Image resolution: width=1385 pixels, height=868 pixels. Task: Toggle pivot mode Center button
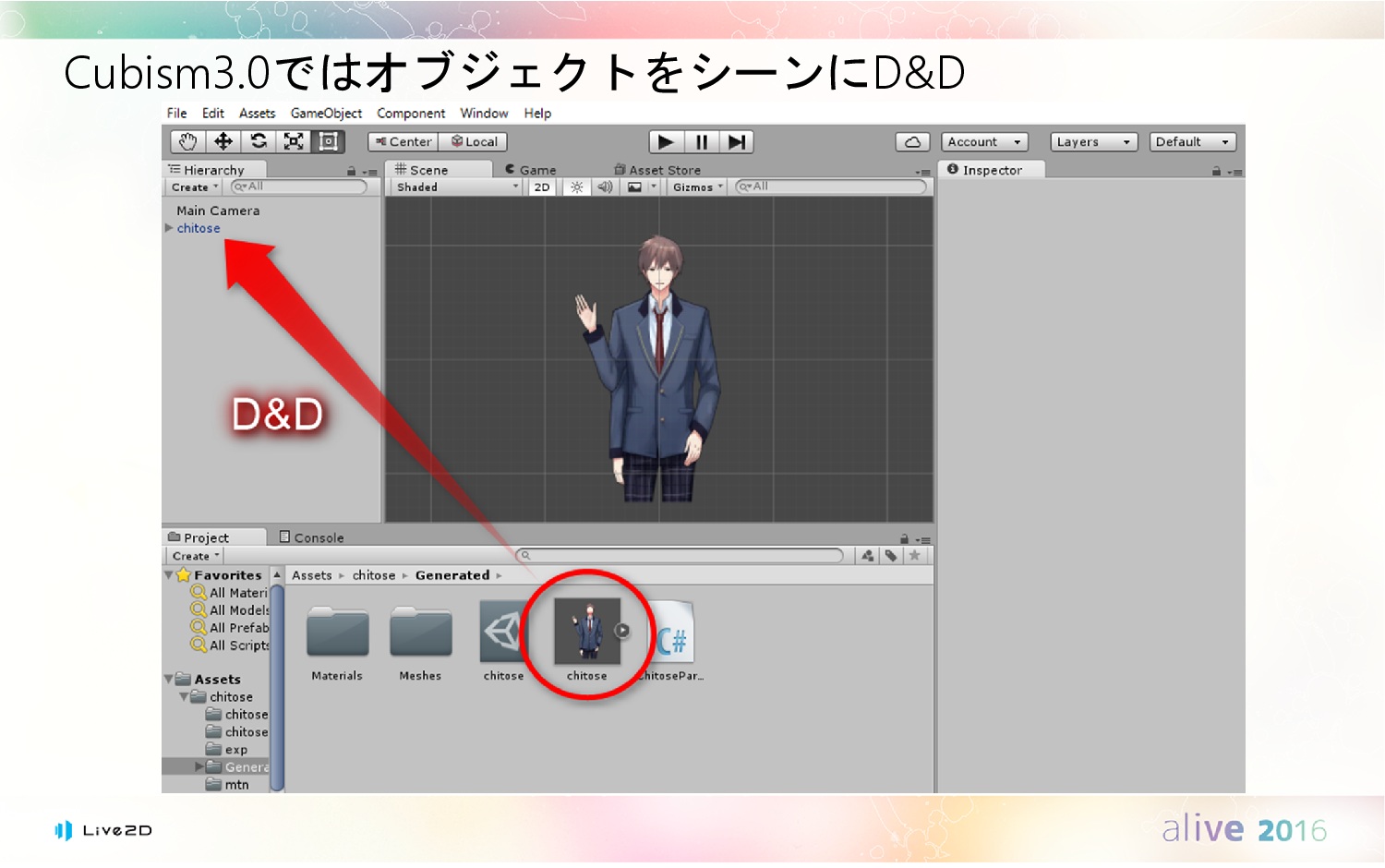click(x=403, y=142)
